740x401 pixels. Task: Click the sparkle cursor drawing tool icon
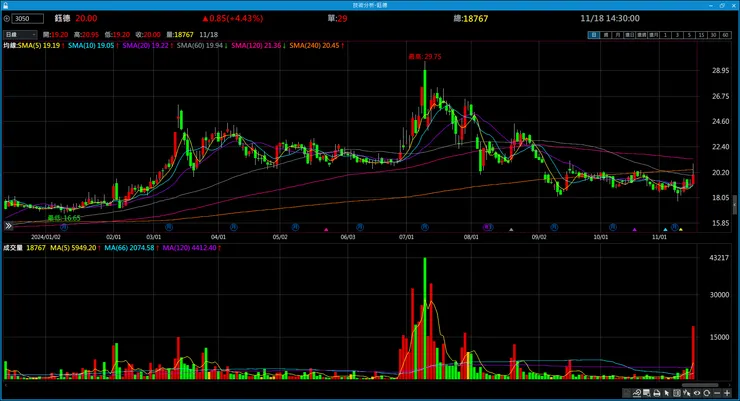pyautogui.click(x=687, y=393)
